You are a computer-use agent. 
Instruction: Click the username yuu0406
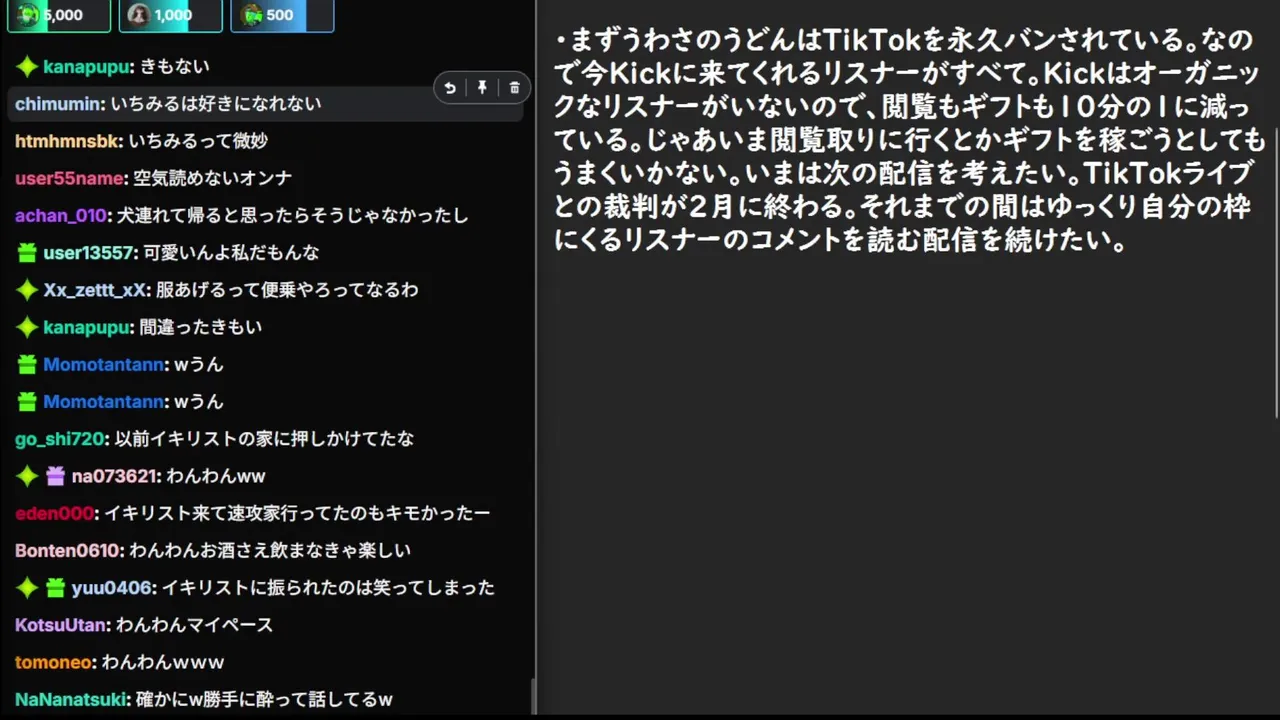coord(113,588)
